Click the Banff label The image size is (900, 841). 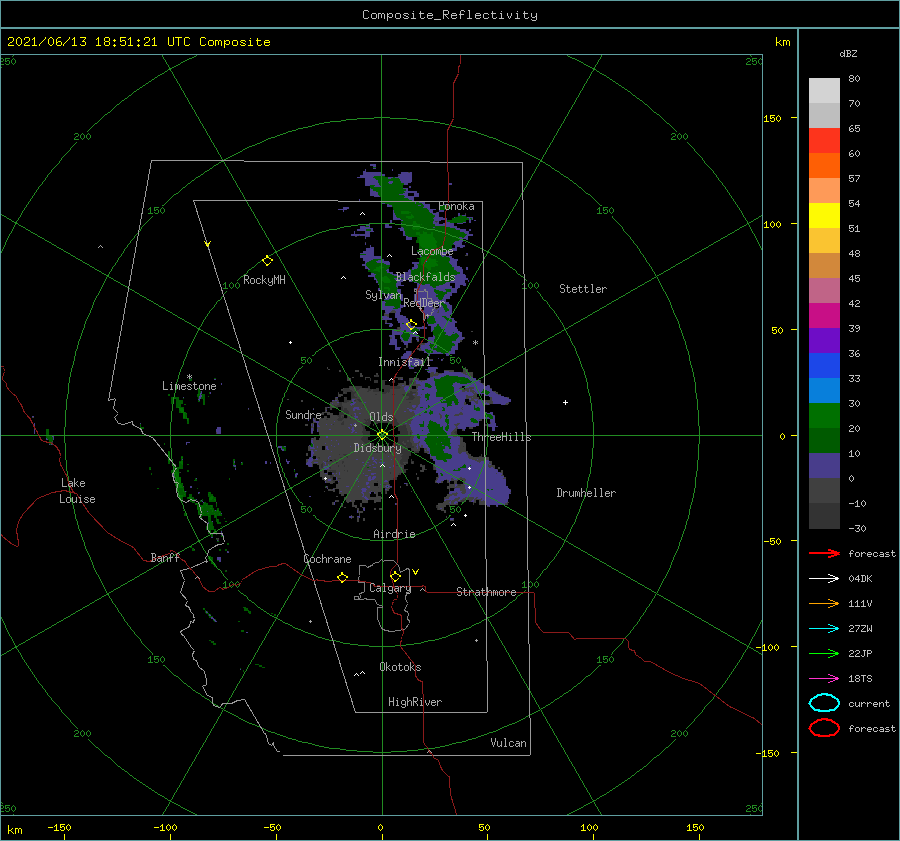[165, 557]
